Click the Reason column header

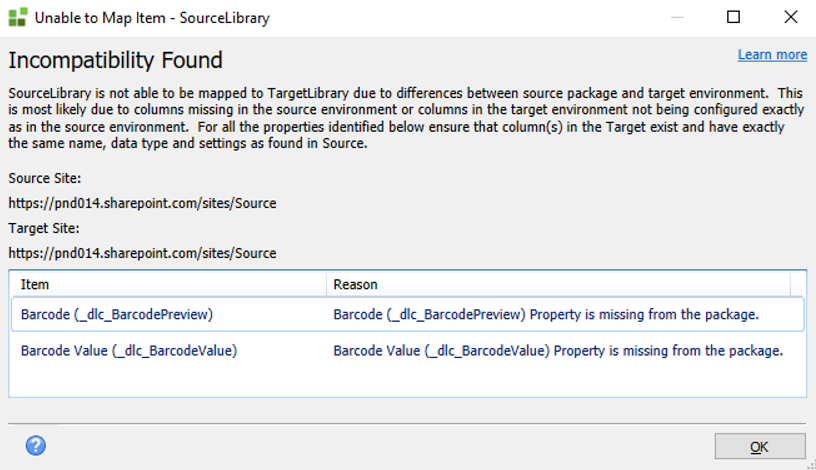pos(355,285)
